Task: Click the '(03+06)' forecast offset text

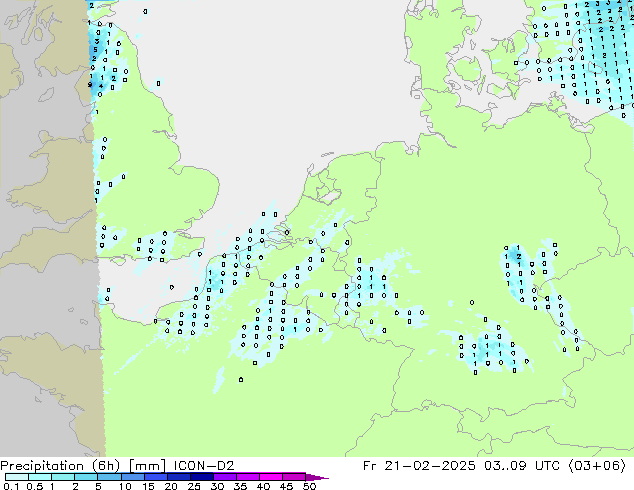Action: click(x=597, y=466)
